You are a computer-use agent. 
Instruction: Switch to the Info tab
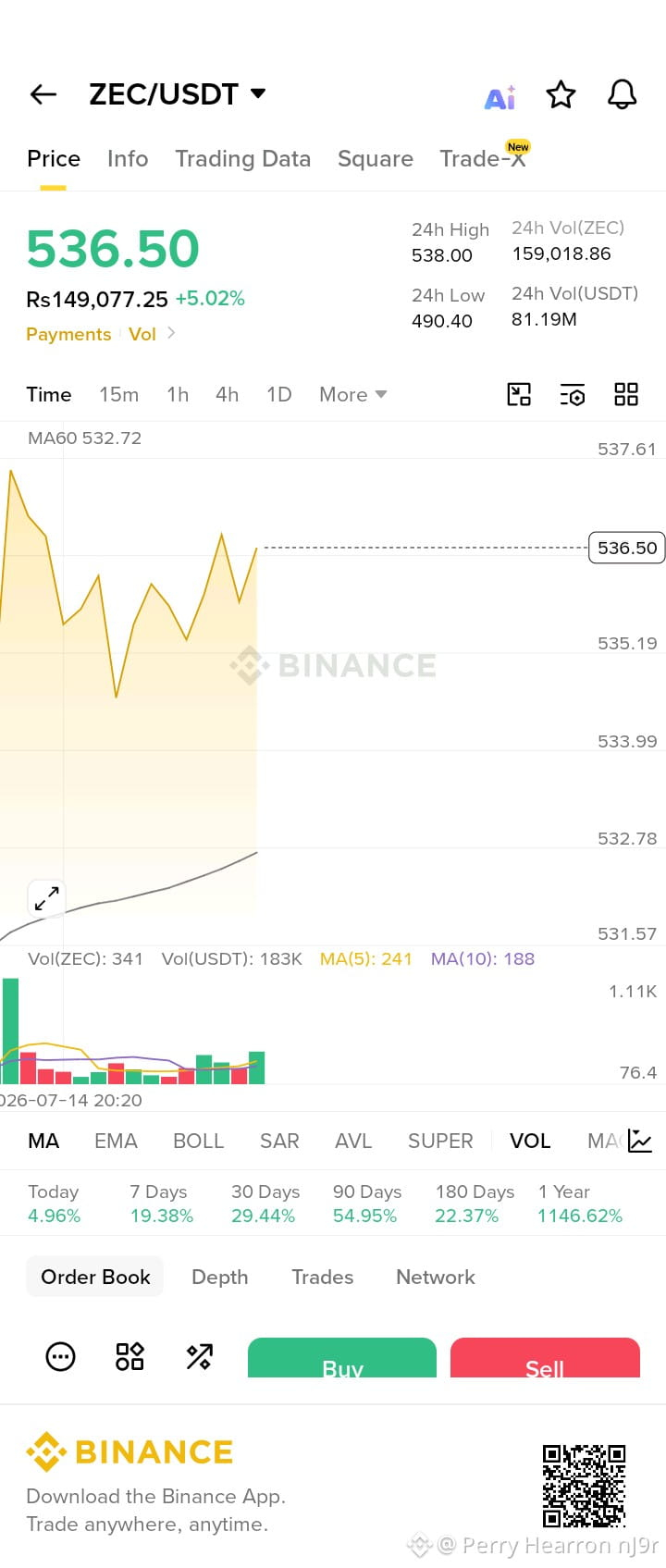(128, 159)
